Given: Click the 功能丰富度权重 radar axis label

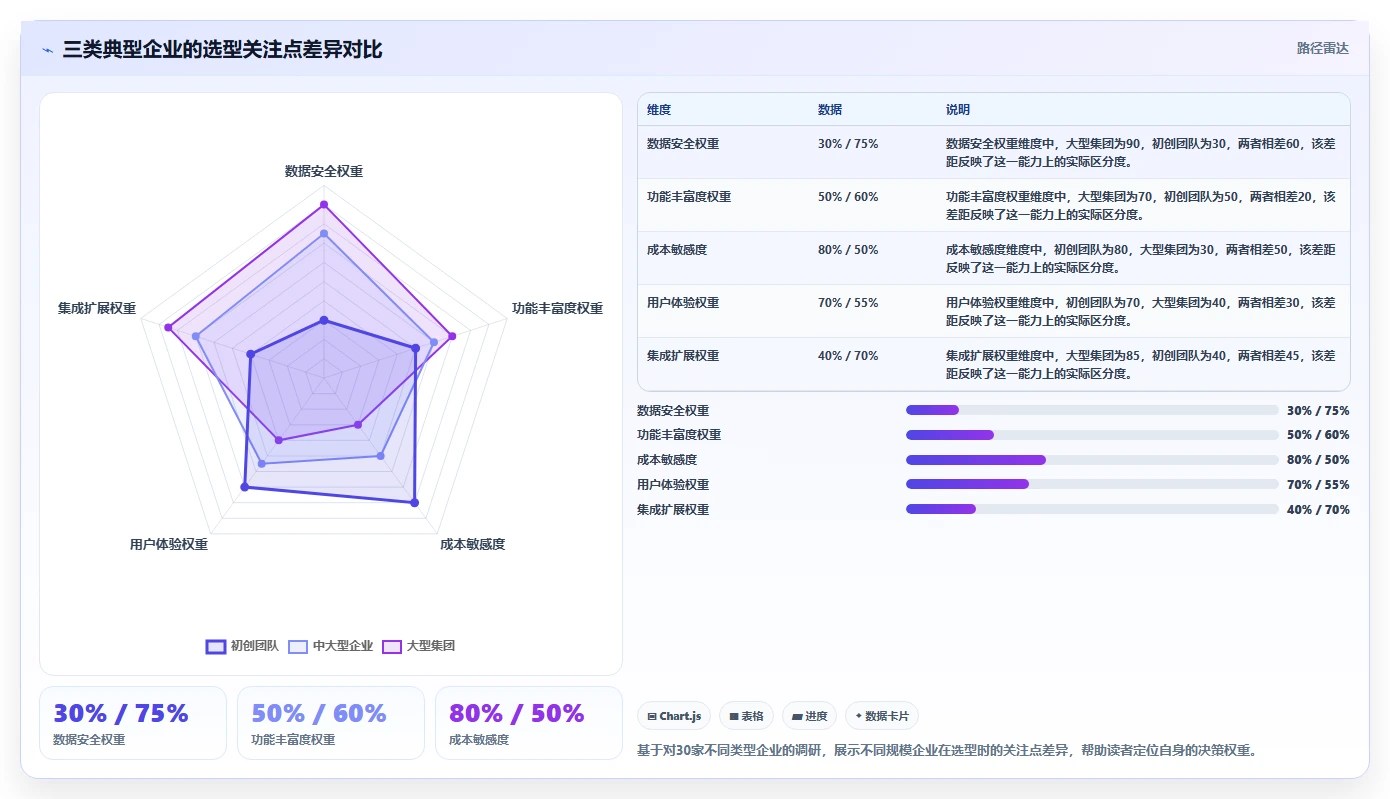Looking at the screenshot, I should click(557, 309).
